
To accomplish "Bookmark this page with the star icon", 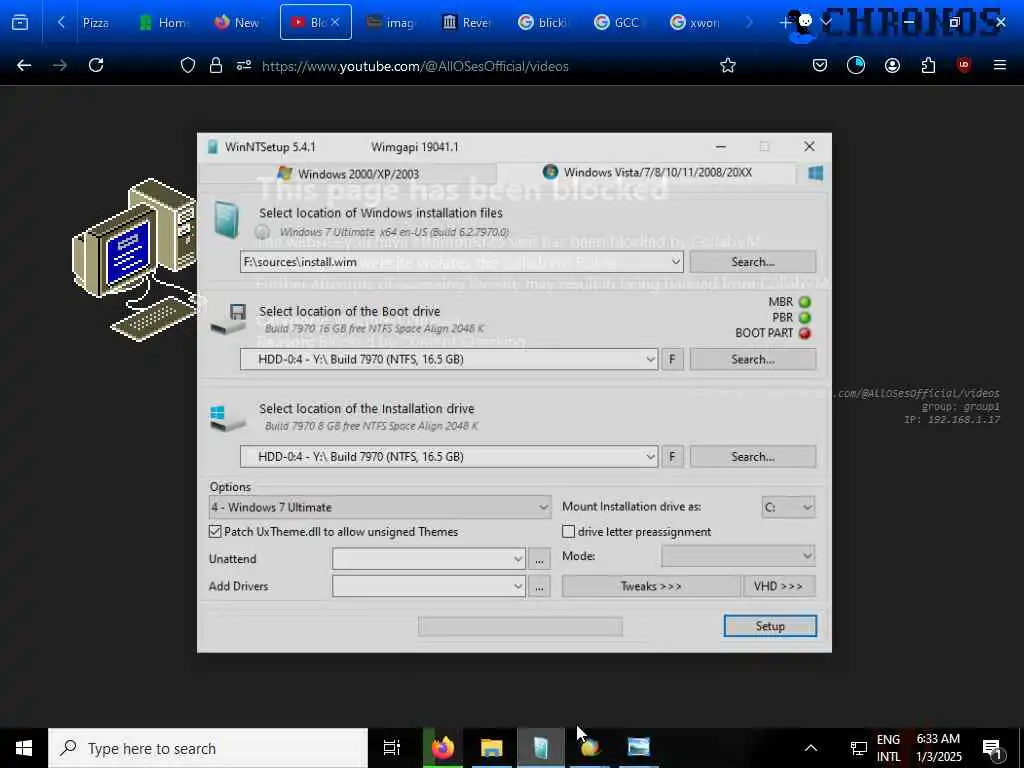I will (x=728, y=65).
